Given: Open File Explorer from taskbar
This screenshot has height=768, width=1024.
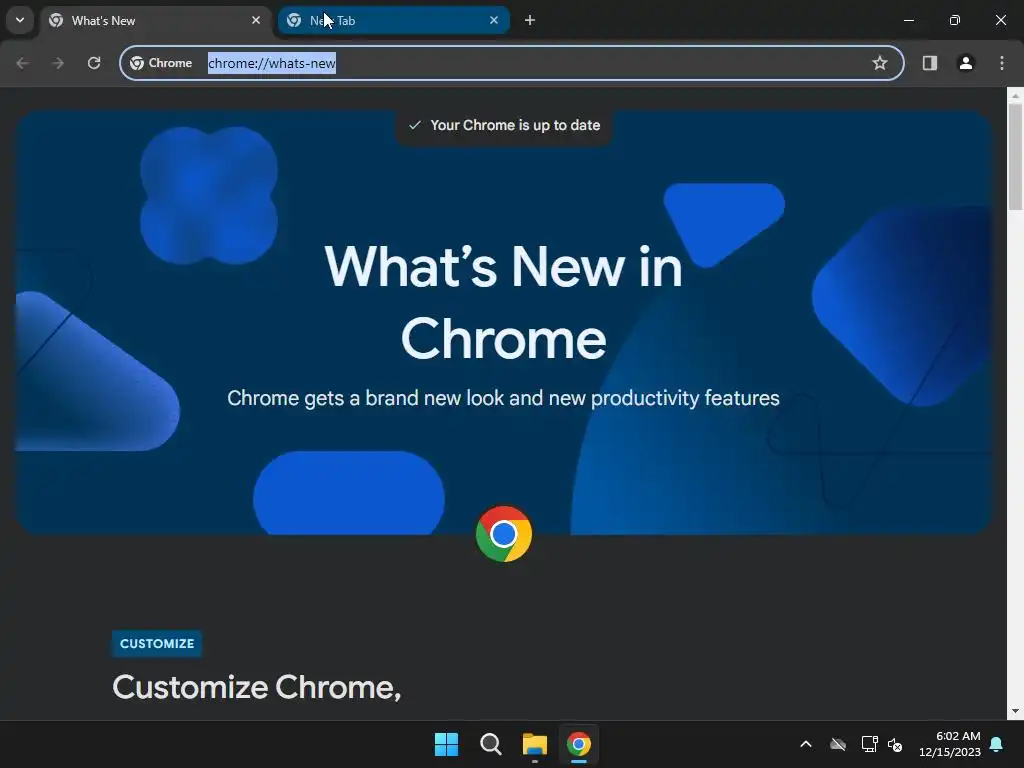Looking at the screenshot, I should [534, 744].
